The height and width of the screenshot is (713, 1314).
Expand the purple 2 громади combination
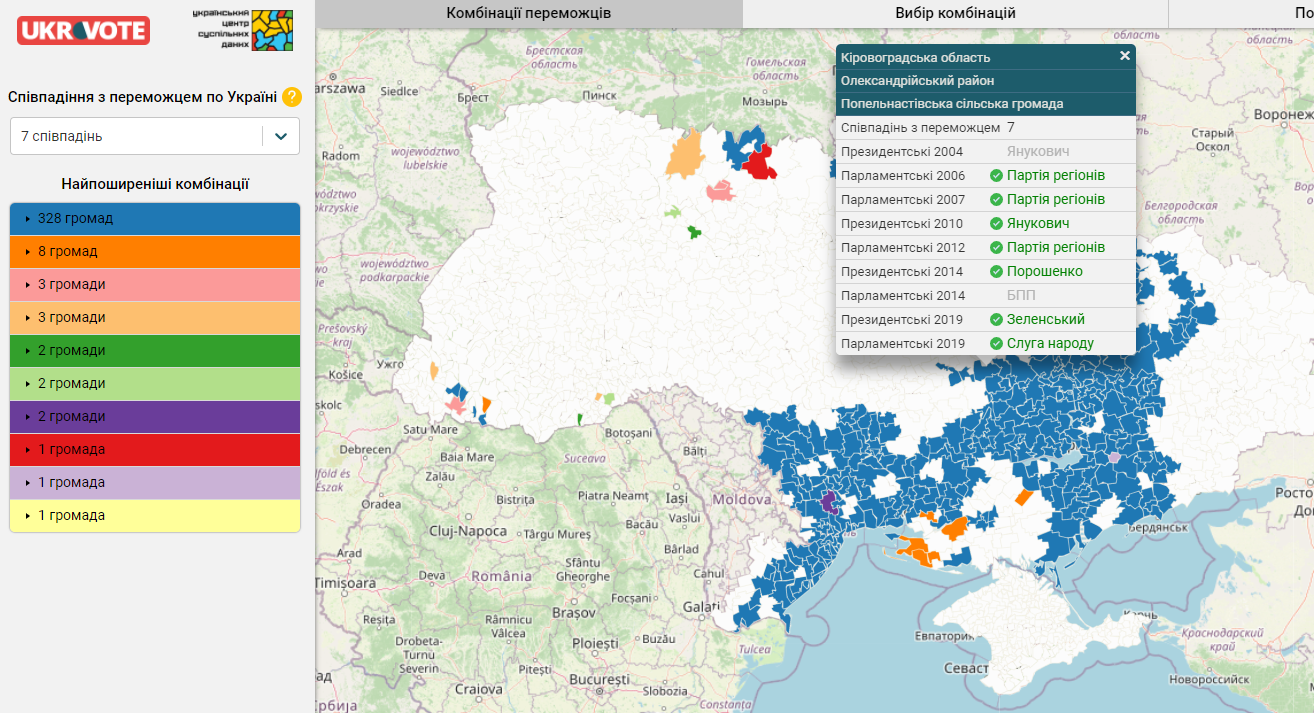click(x=155, y=416)
